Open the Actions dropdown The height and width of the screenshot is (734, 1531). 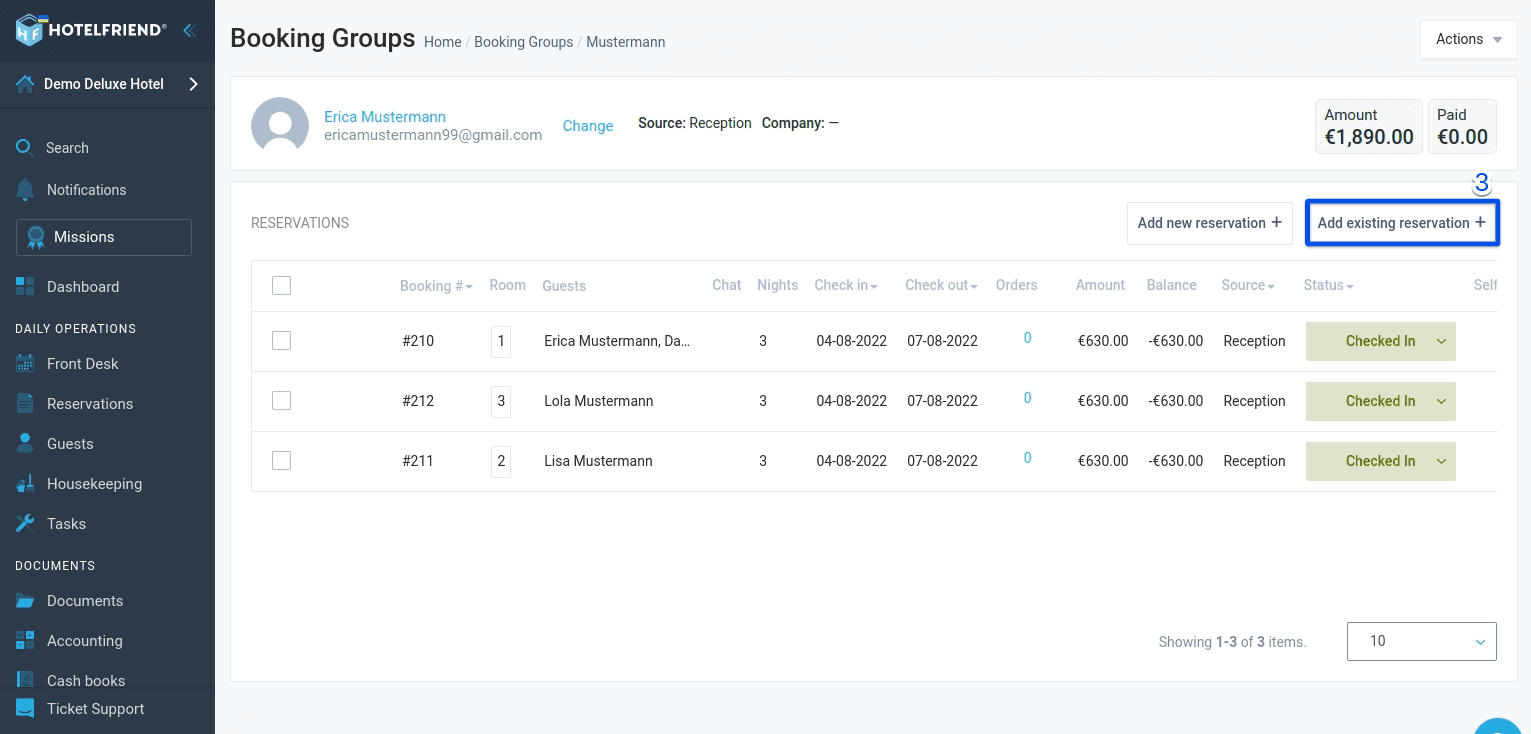[x=1468, y=39]
